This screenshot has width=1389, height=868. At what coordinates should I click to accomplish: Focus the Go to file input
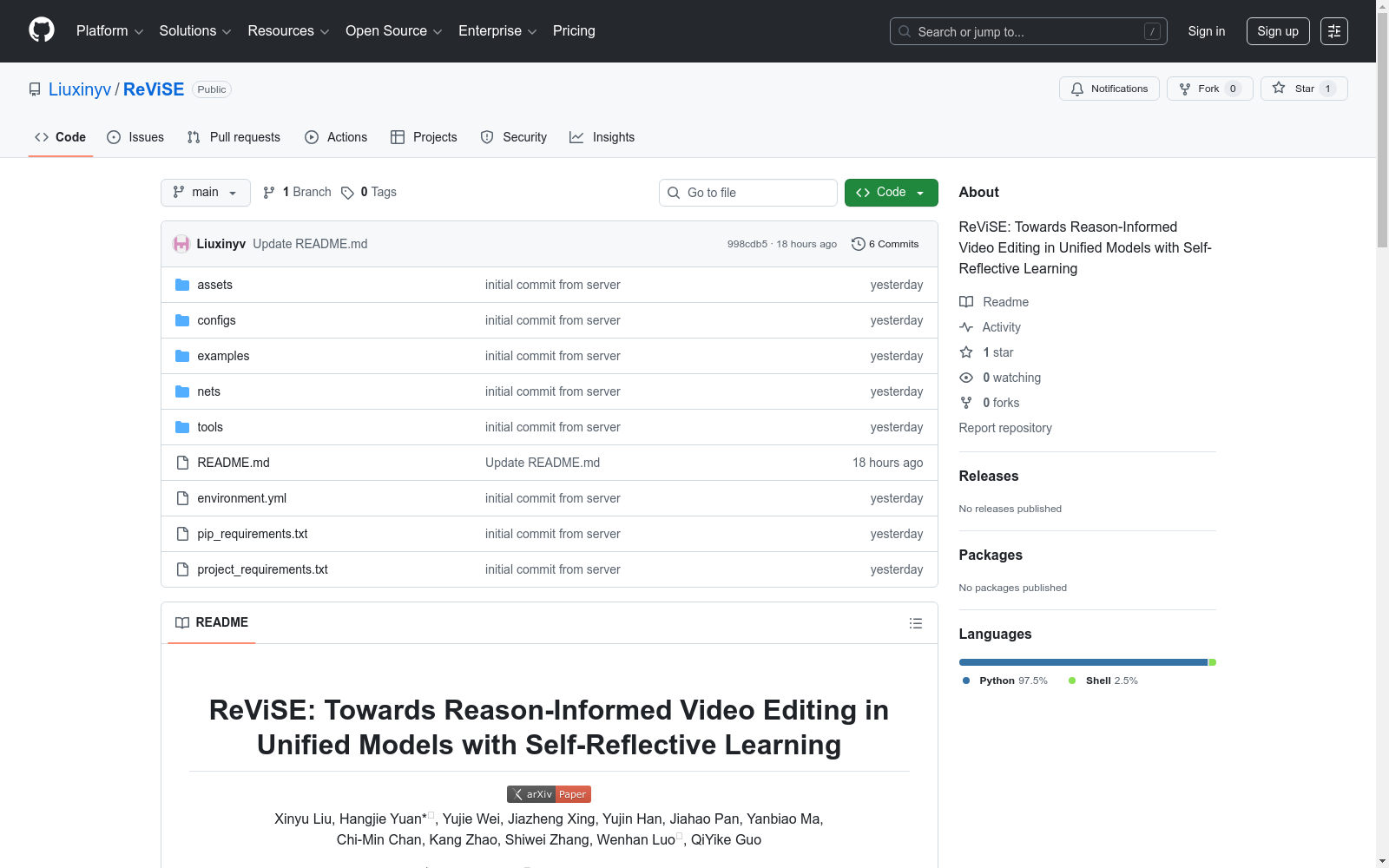748,193
